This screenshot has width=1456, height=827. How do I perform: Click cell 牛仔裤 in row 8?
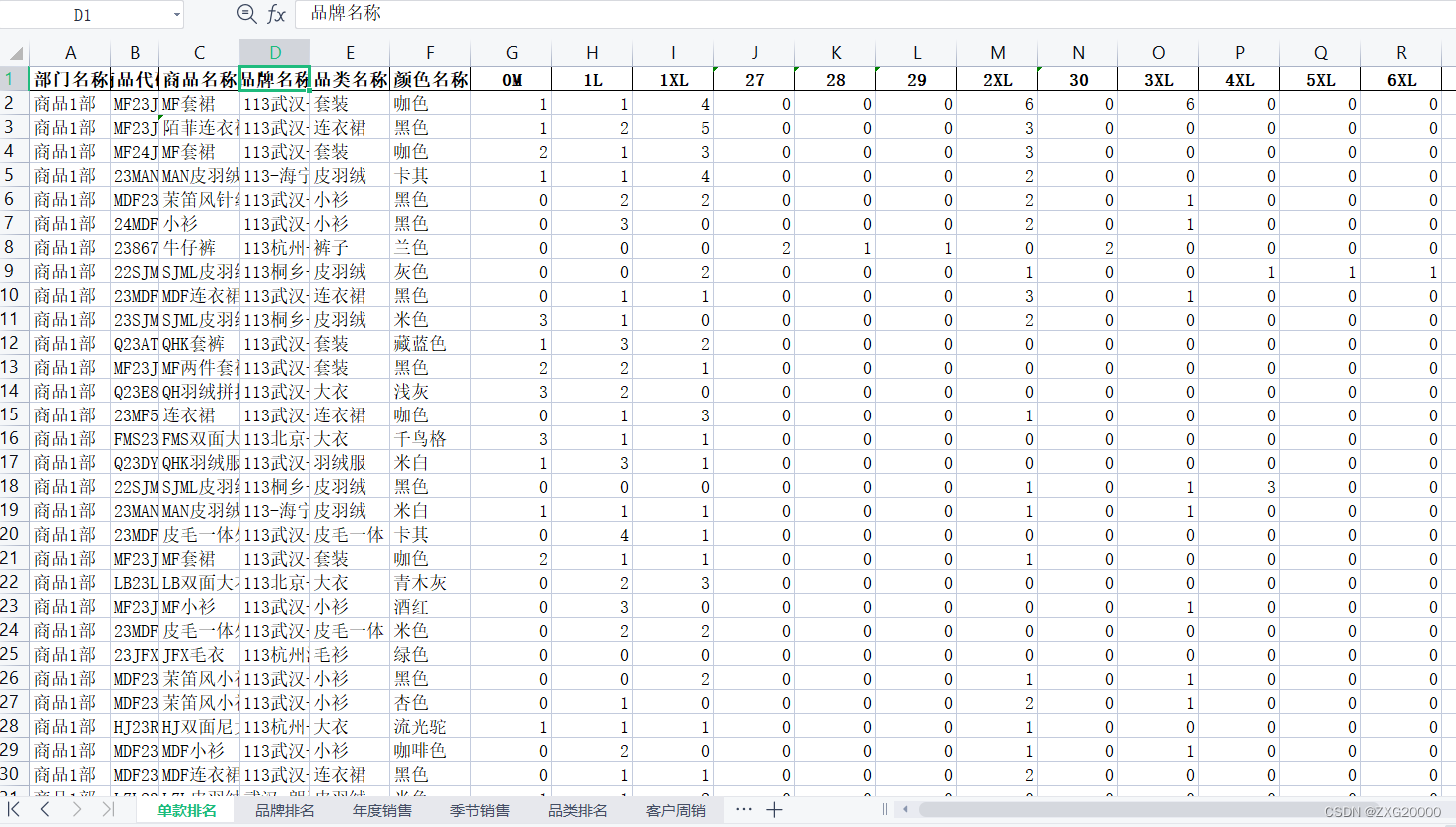[x=199, y=247]
